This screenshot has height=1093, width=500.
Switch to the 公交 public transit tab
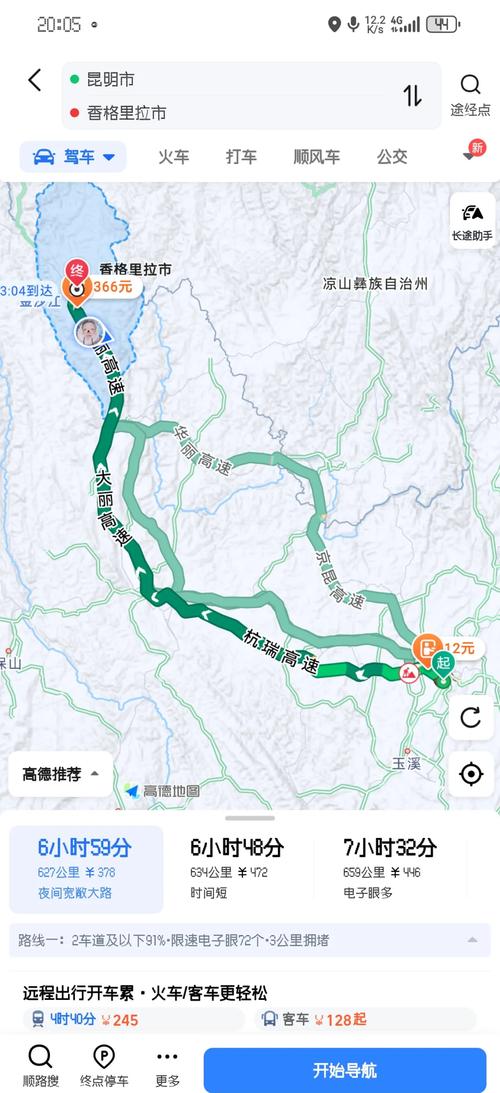click(392, 157)
